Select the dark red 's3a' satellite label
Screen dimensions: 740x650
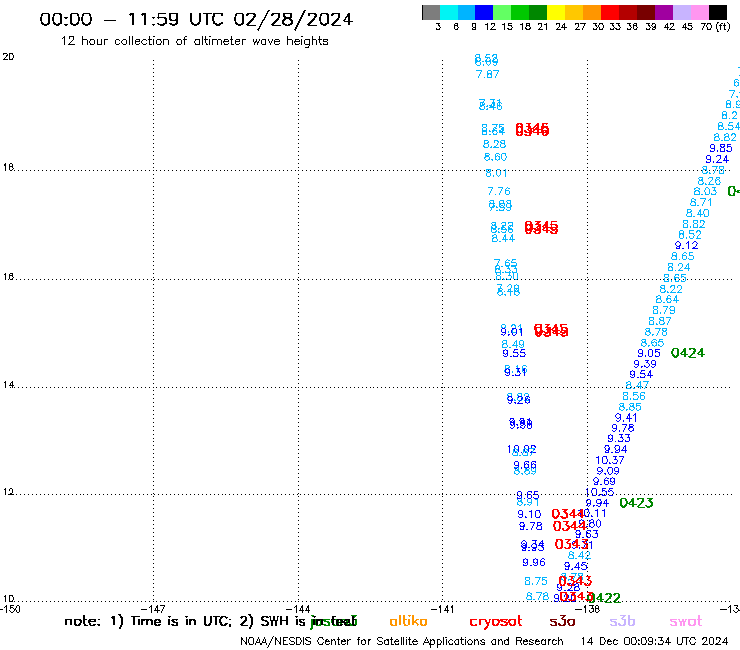point(562,622)
